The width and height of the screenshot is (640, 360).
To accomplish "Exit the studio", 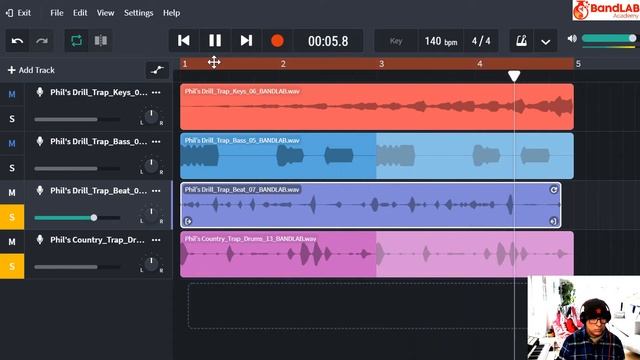I will click(18, 13).
